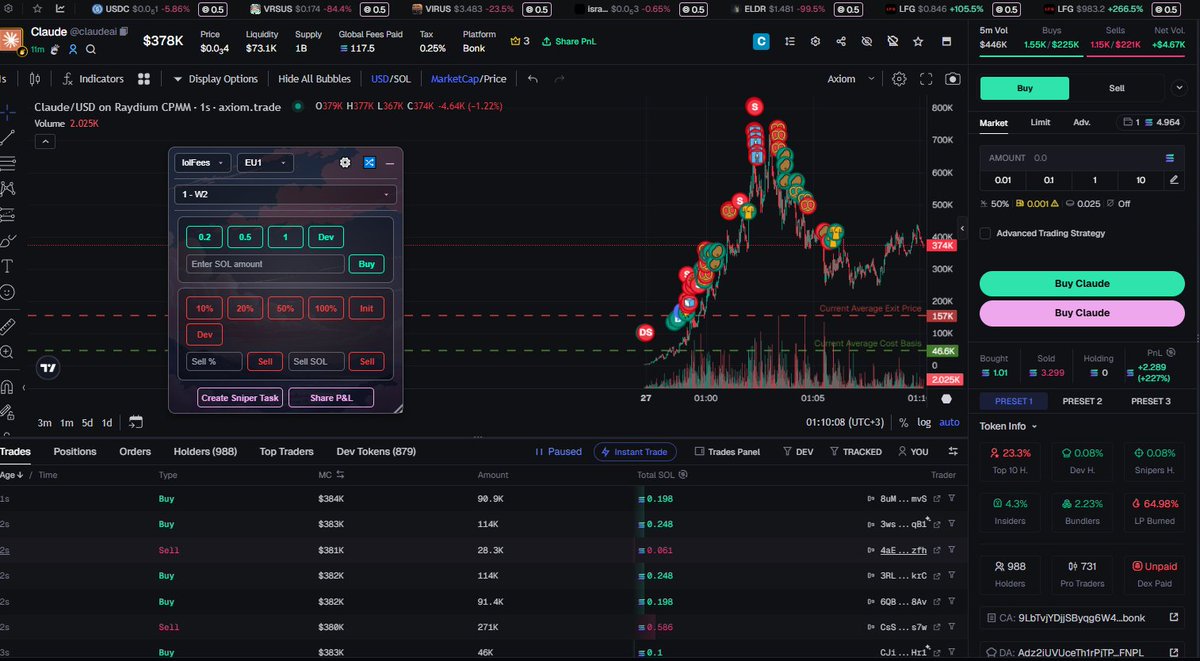Open token settings hexagon icon
Viewport: 1200px width, 661px height.
(815, 42)
